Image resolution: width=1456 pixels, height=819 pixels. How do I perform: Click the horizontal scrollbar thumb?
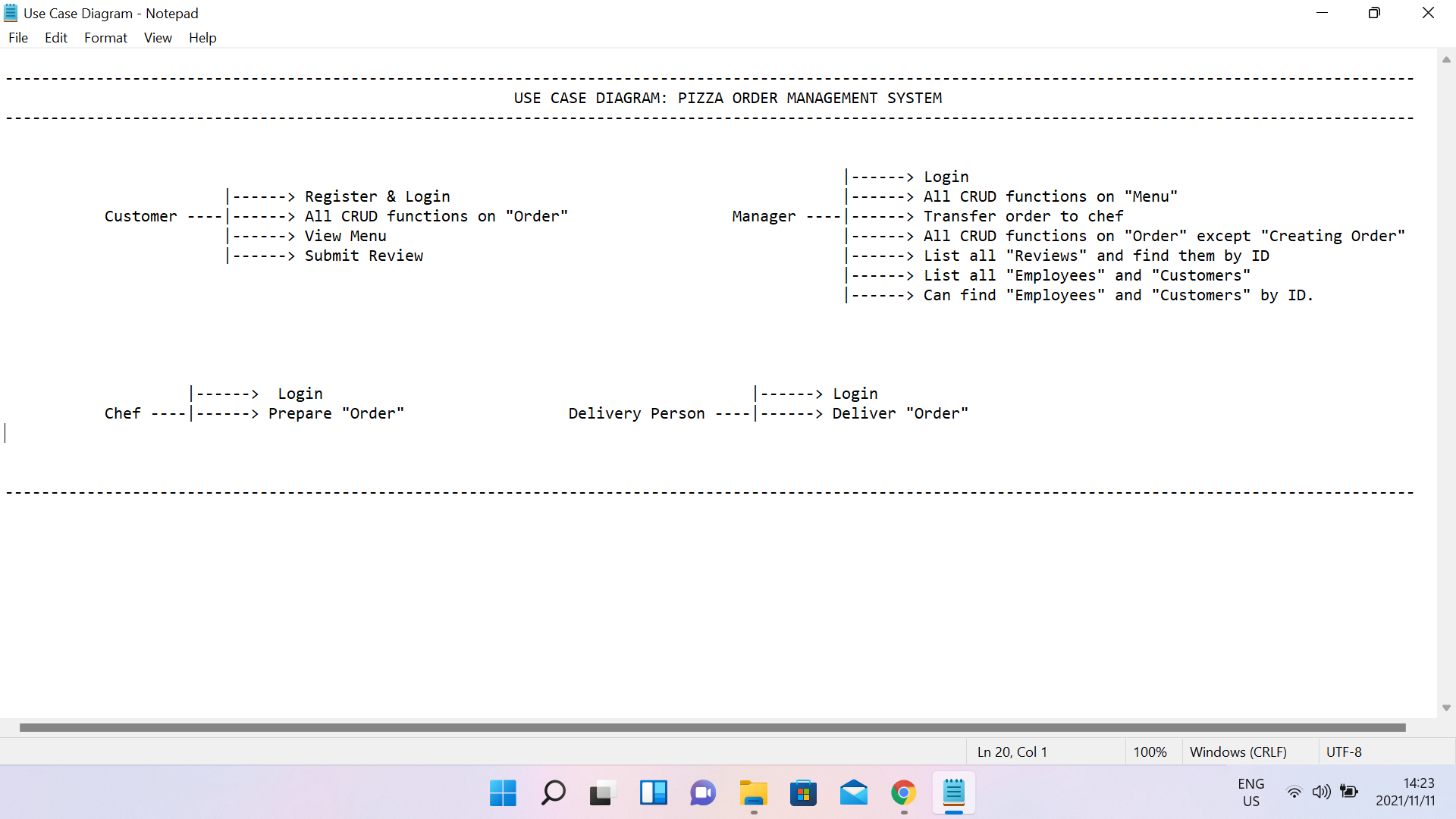point(712,728)
